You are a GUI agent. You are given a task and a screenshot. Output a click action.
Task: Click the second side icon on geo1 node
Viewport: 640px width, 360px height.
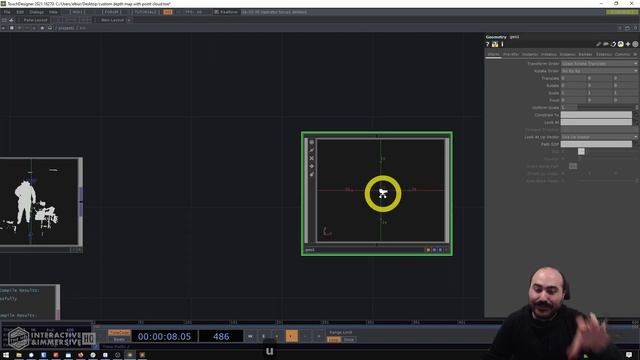[312, 150]
